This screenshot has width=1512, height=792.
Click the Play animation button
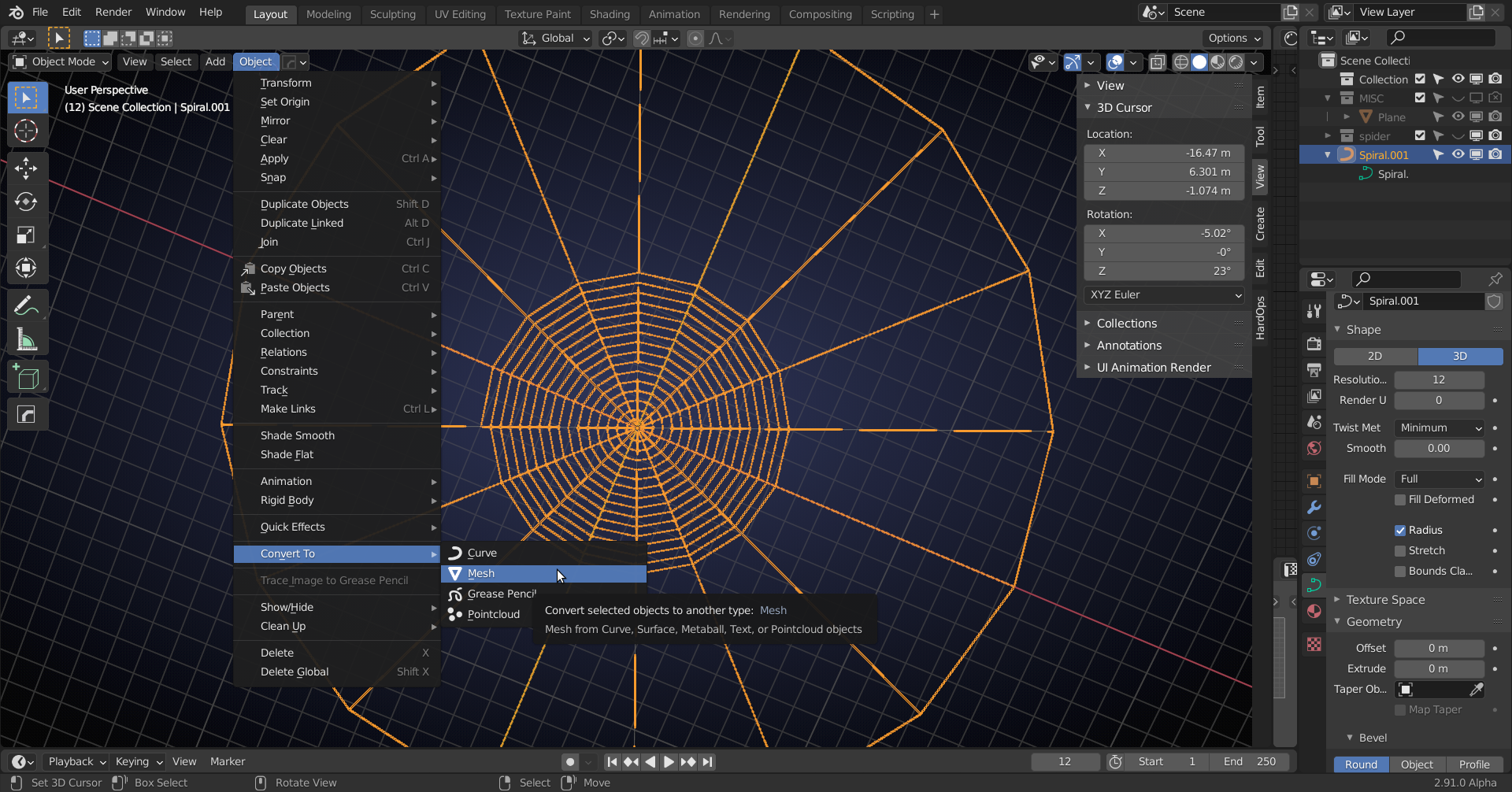[669, 761]
